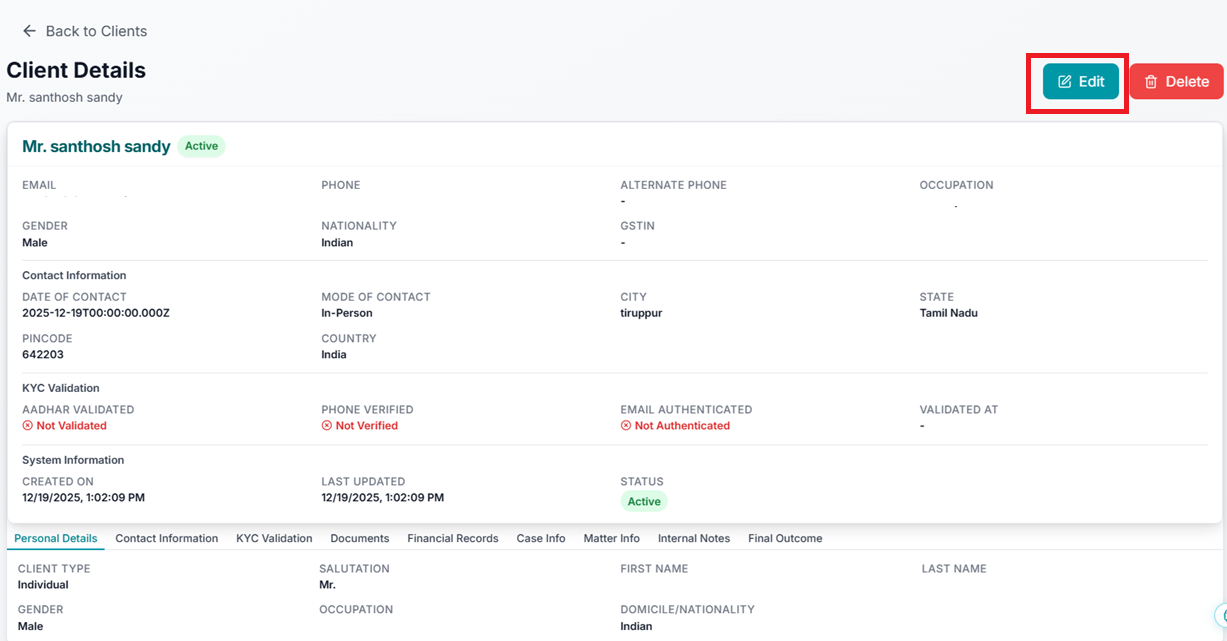Show the Internal Notes tab

[693, 538]
